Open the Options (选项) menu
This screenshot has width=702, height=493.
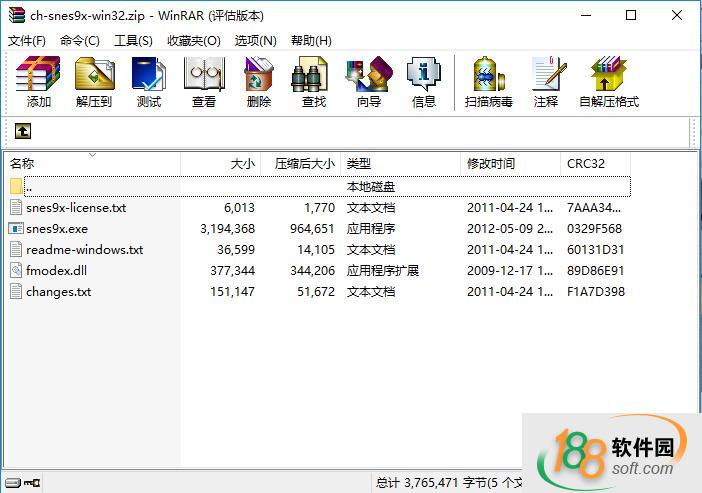click(x=255, y=40)
